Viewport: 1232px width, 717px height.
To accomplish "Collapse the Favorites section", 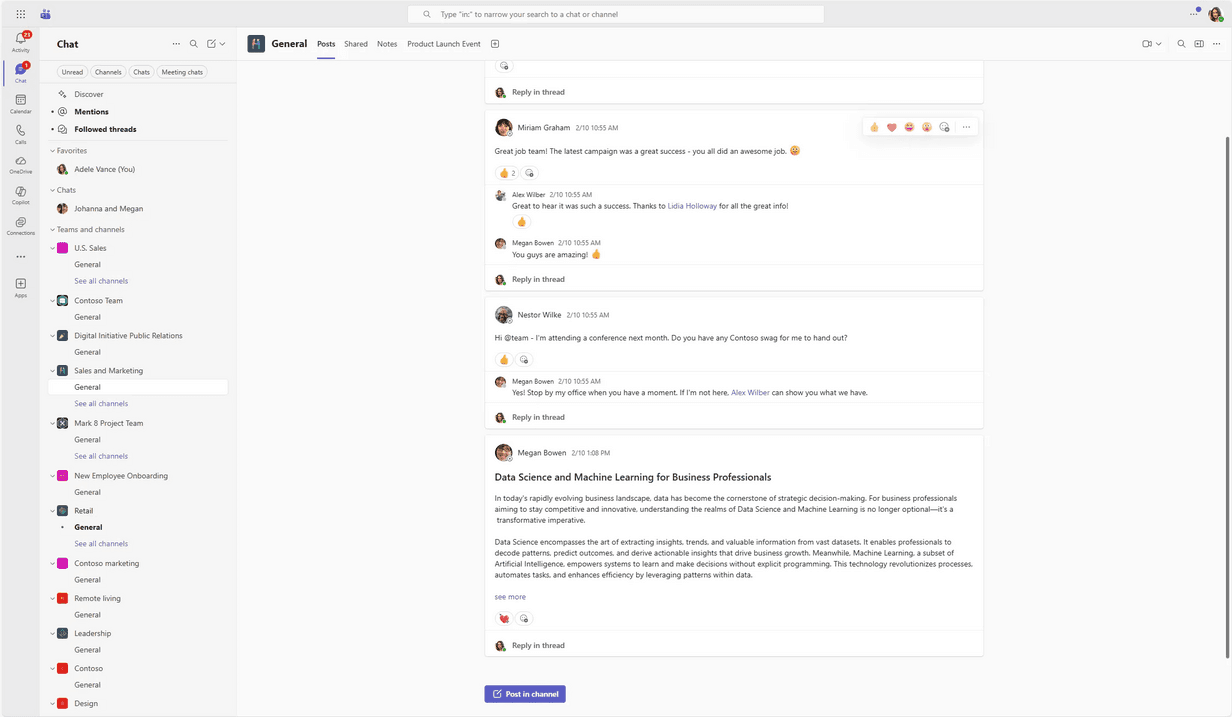I will tap(52, 151).
